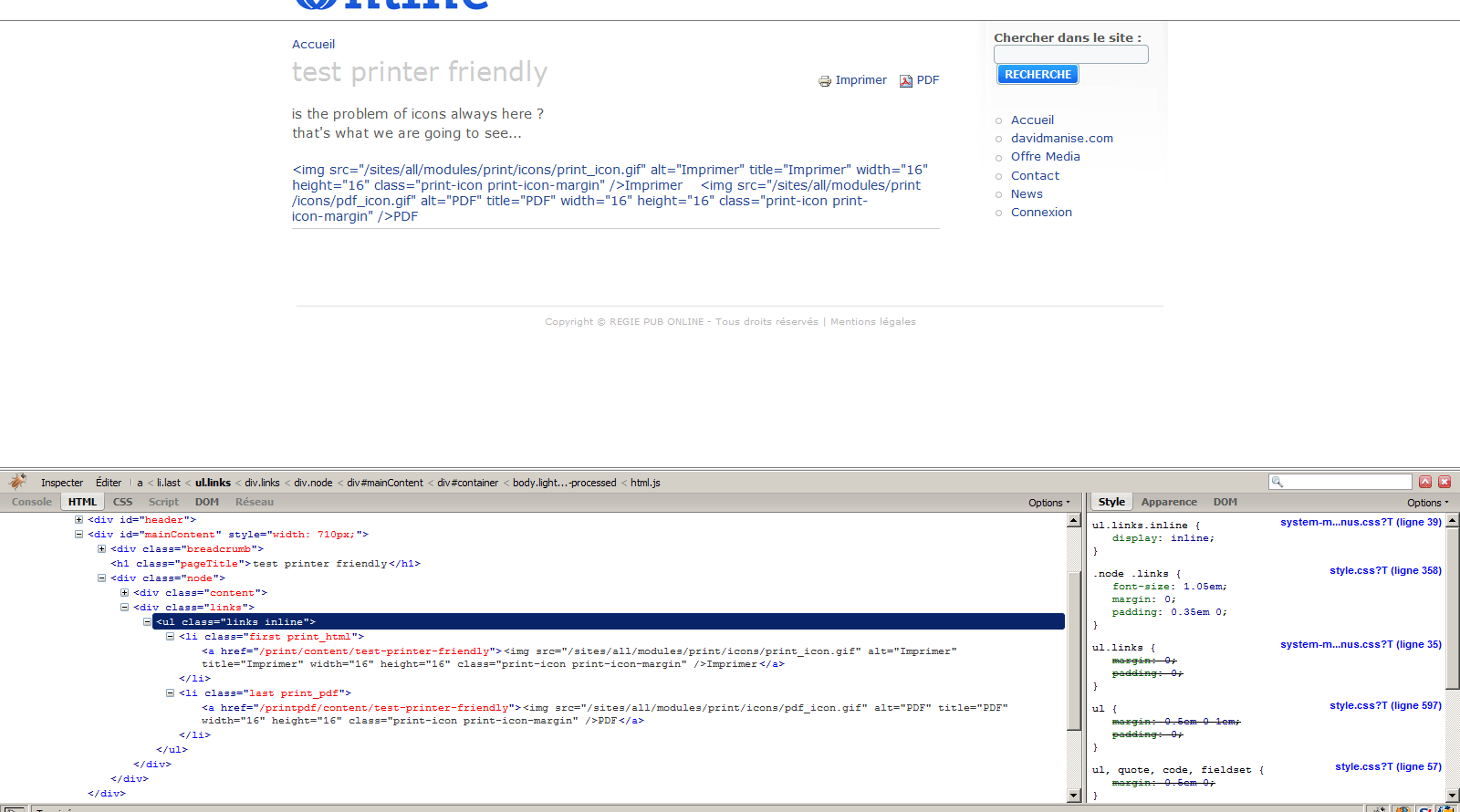Open Accueil breadcrumb link above title
Image resolution: width=1460 pixels, height=812 pixels.
pos(313,45)
